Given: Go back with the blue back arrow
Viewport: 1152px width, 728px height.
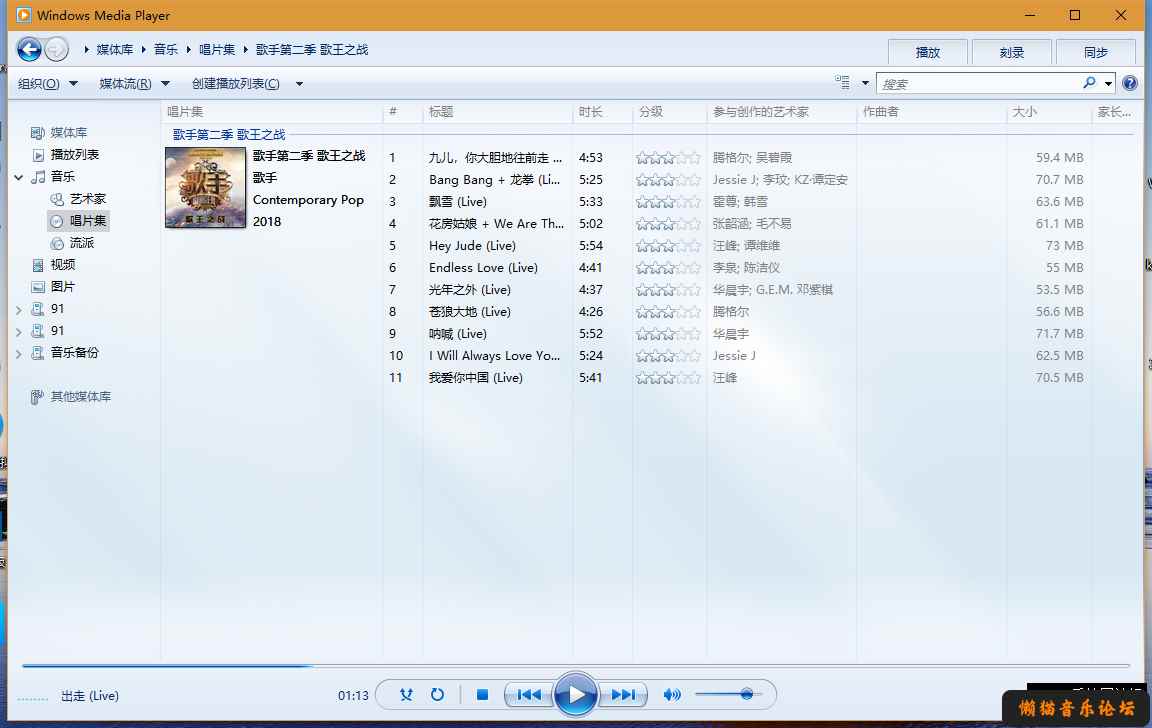Looking at the screenshot, I should click(29, 50).
